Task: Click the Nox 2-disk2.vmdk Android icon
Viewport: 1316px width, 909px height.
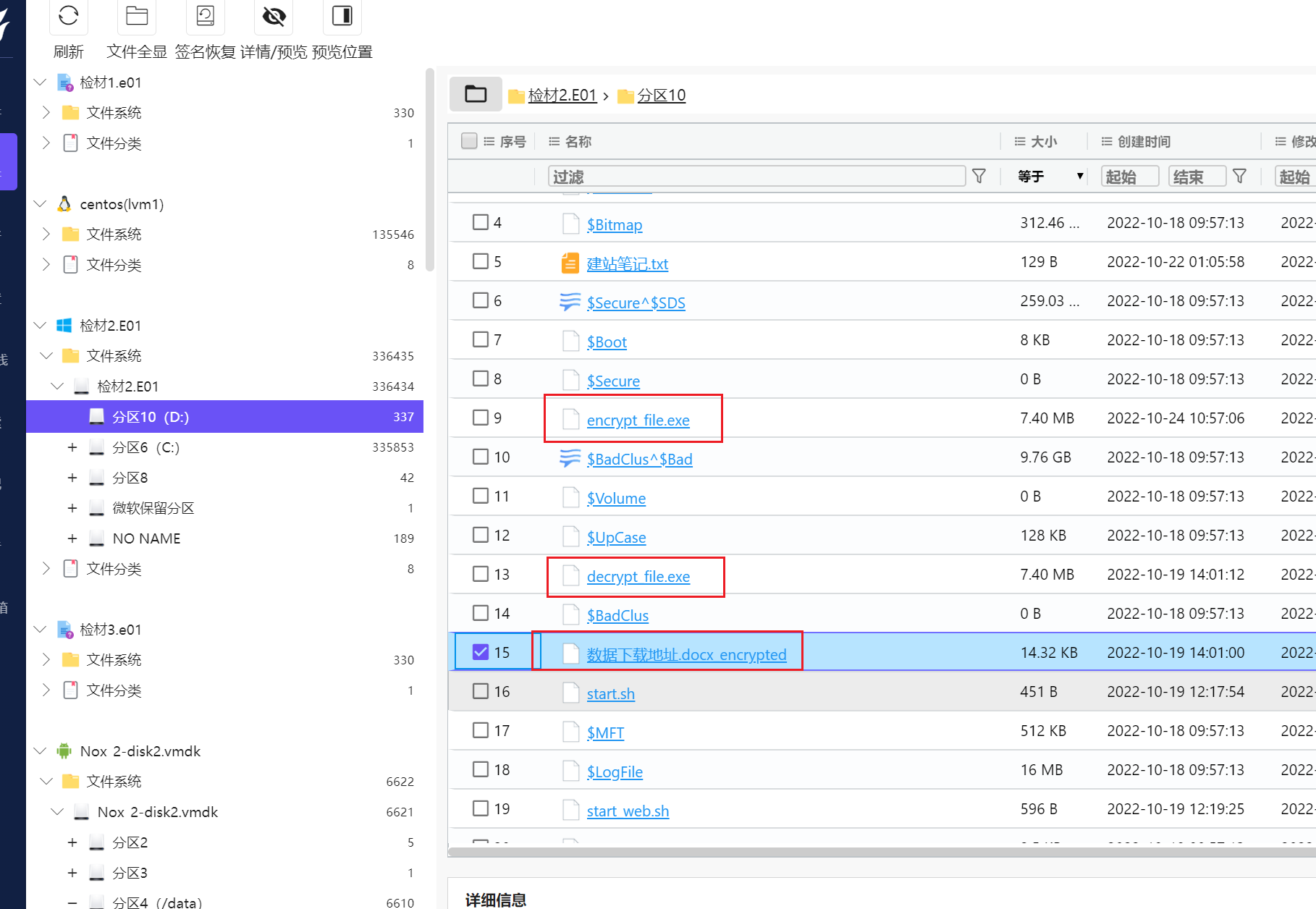Action: (64, 751)
